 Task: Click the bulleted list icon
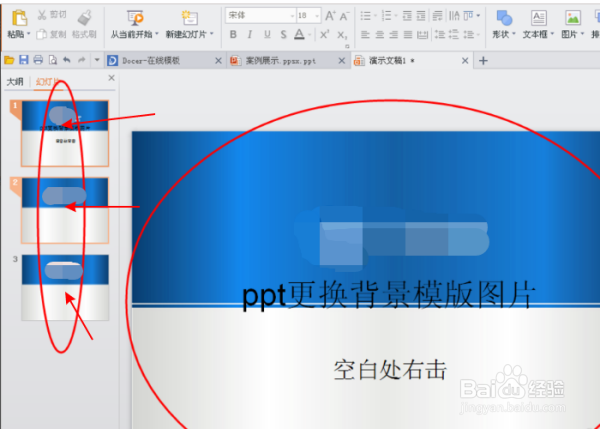click(x=366, y=16)
